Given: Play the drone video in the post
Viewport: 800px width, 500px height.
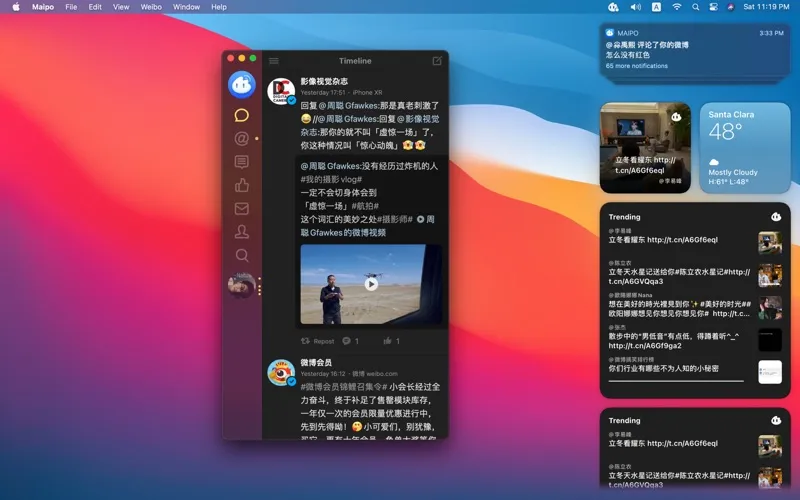Looking at the screenshot, I should 371,284.
